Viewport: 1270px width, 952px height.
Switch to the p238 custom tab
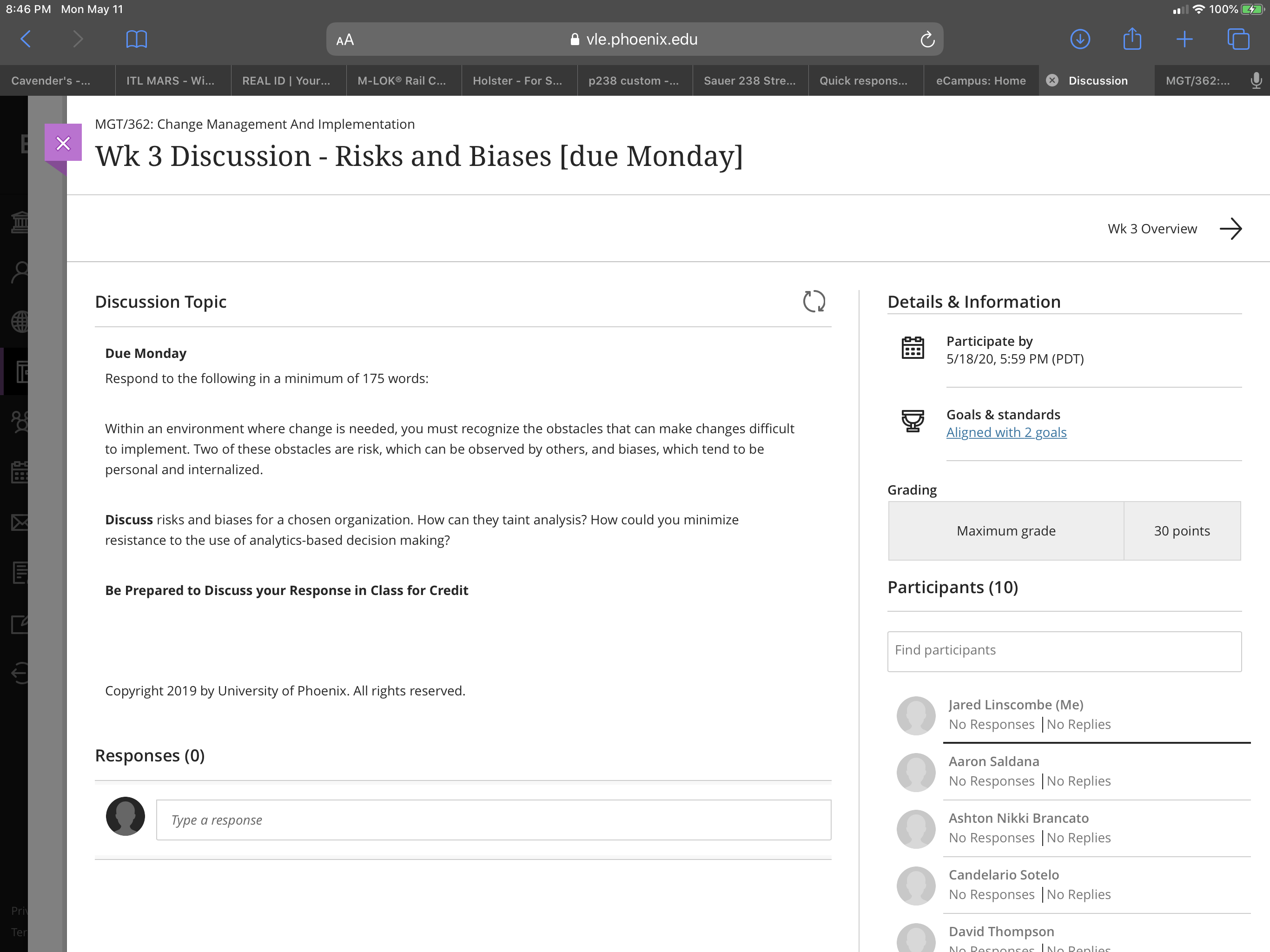click(x=635, y=80)
